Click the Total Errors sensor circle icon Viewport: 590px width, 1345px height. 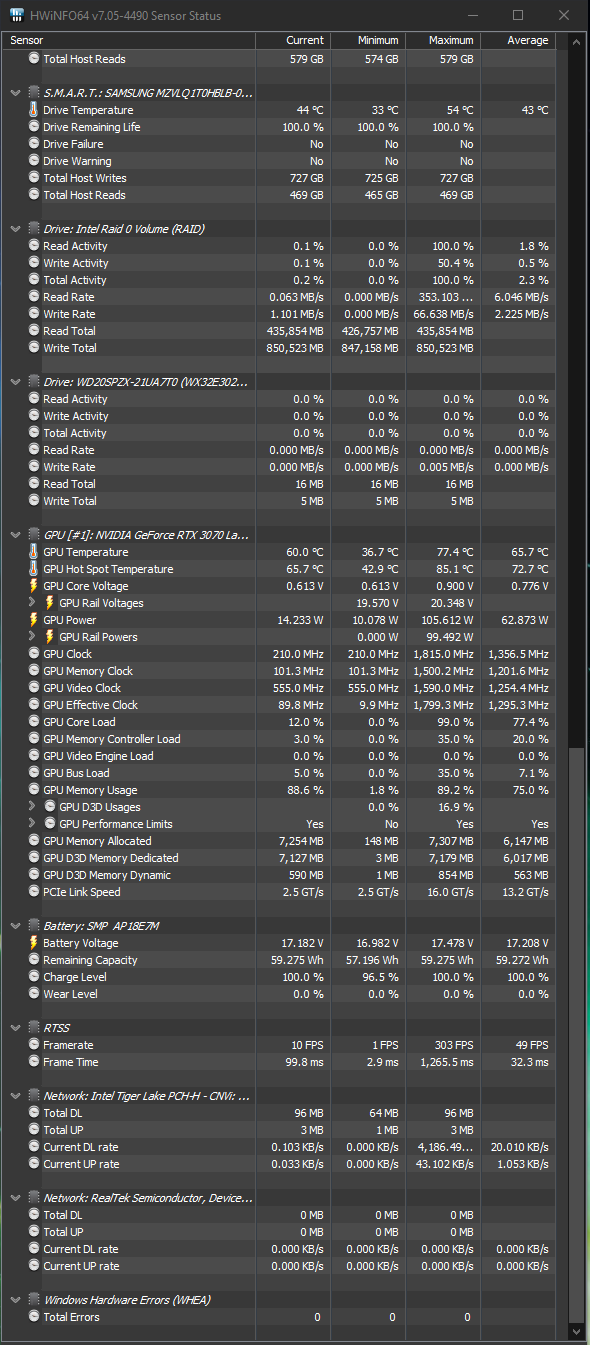(34, 1317)
